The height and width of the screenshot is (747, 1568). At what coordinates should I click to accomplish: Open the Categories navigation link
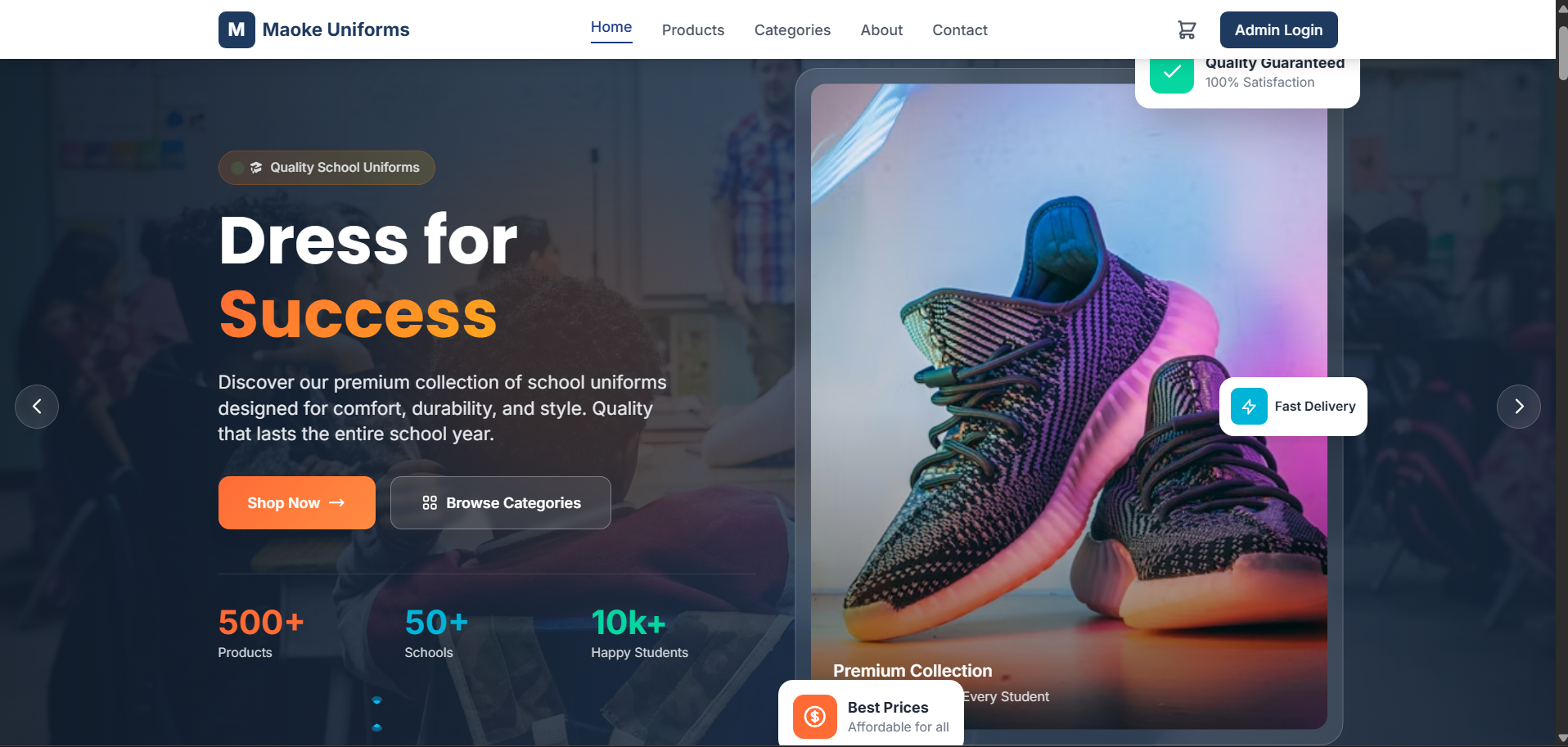pyautogui.click(x=792, y=30)
